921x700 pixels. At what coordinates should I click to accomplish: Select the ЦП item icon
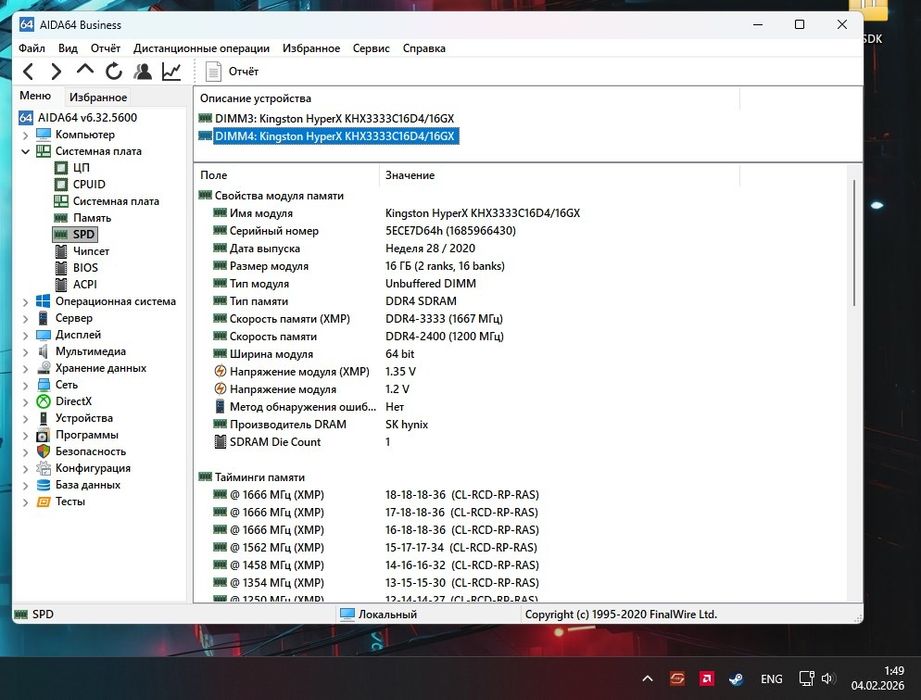click(61, 168)
